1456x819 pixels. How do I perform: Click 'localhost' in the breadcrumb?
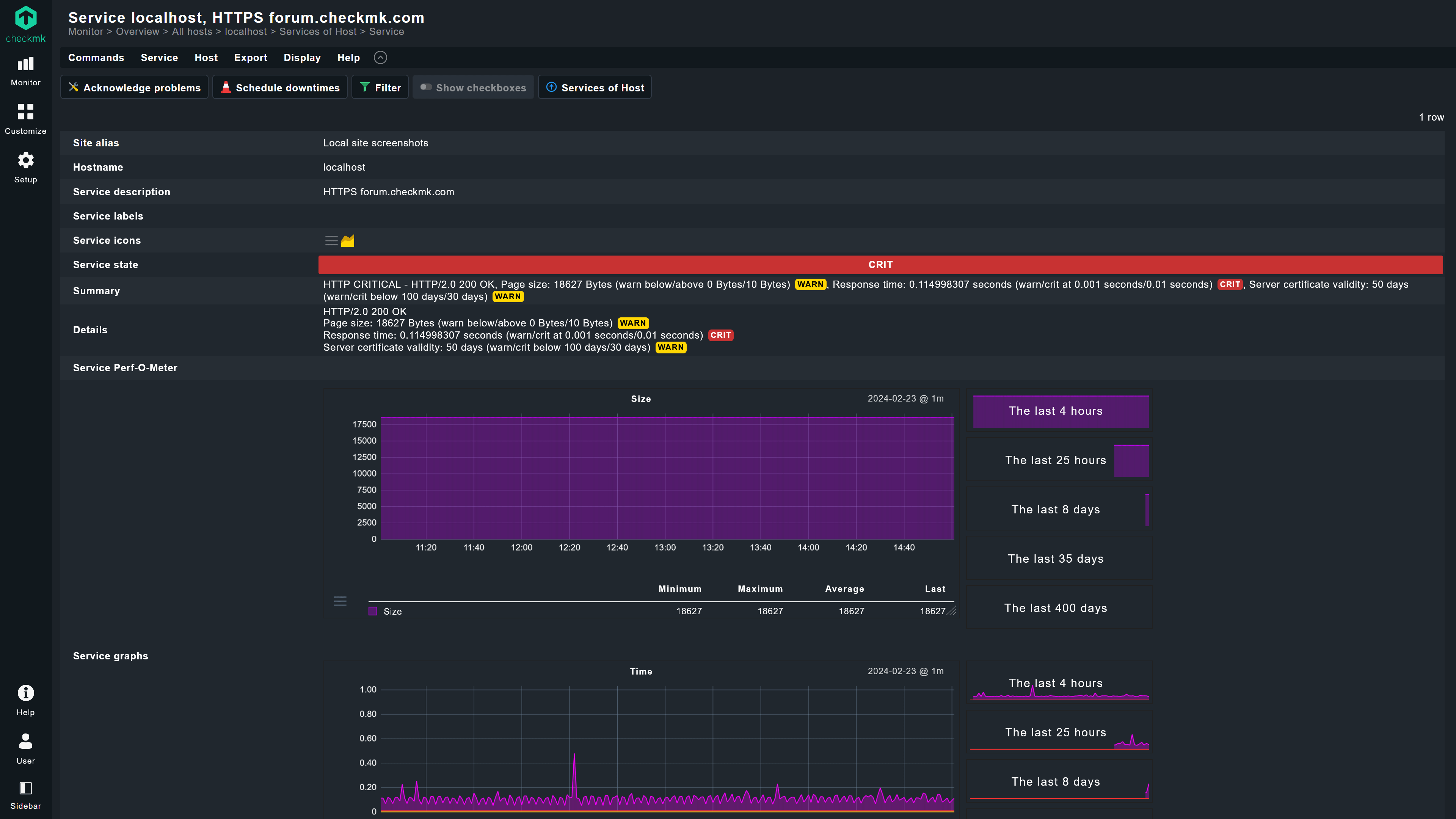[x=246, y=31]
